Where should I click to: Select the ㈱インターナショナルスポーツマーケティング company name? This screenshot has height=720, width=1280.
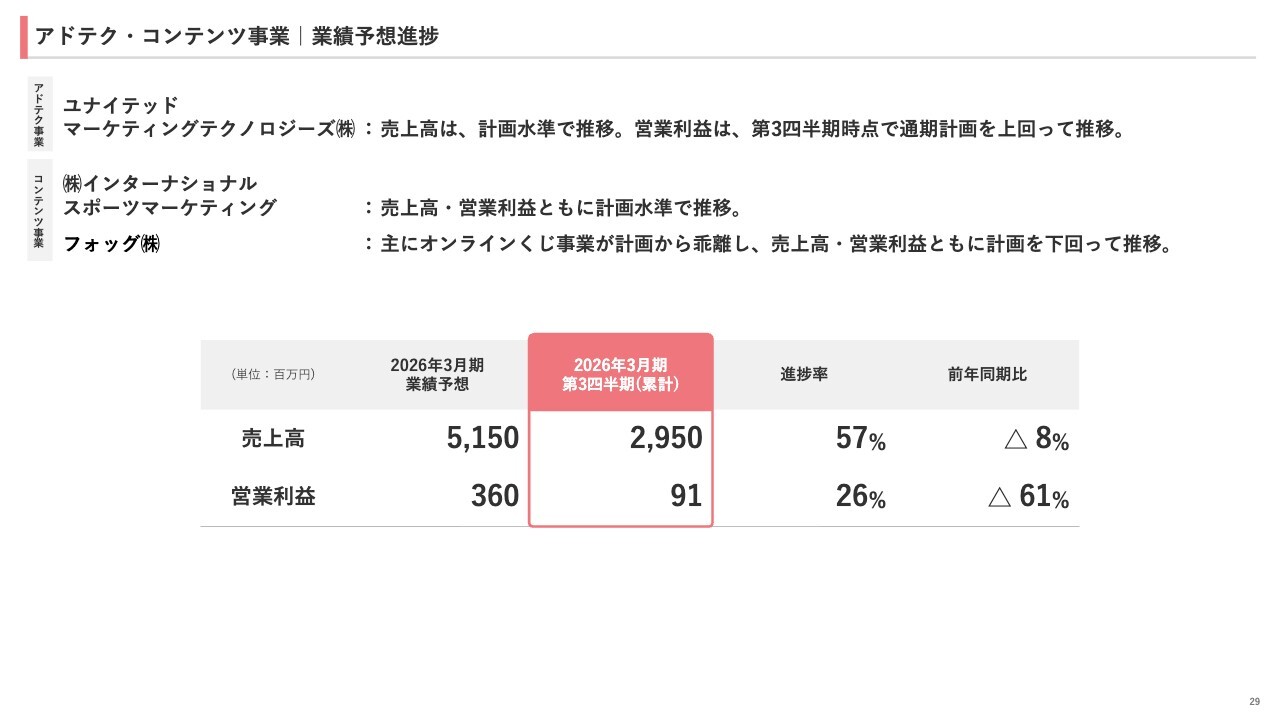(x=170, y=196)
